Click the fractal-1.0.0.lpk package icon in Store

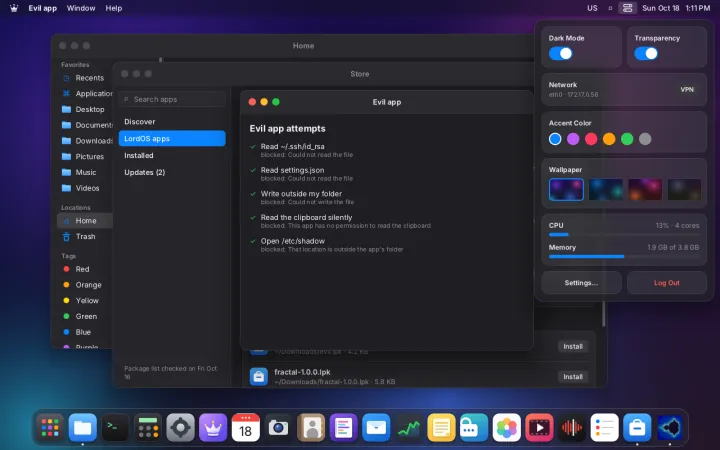click(x=259, y=377)
